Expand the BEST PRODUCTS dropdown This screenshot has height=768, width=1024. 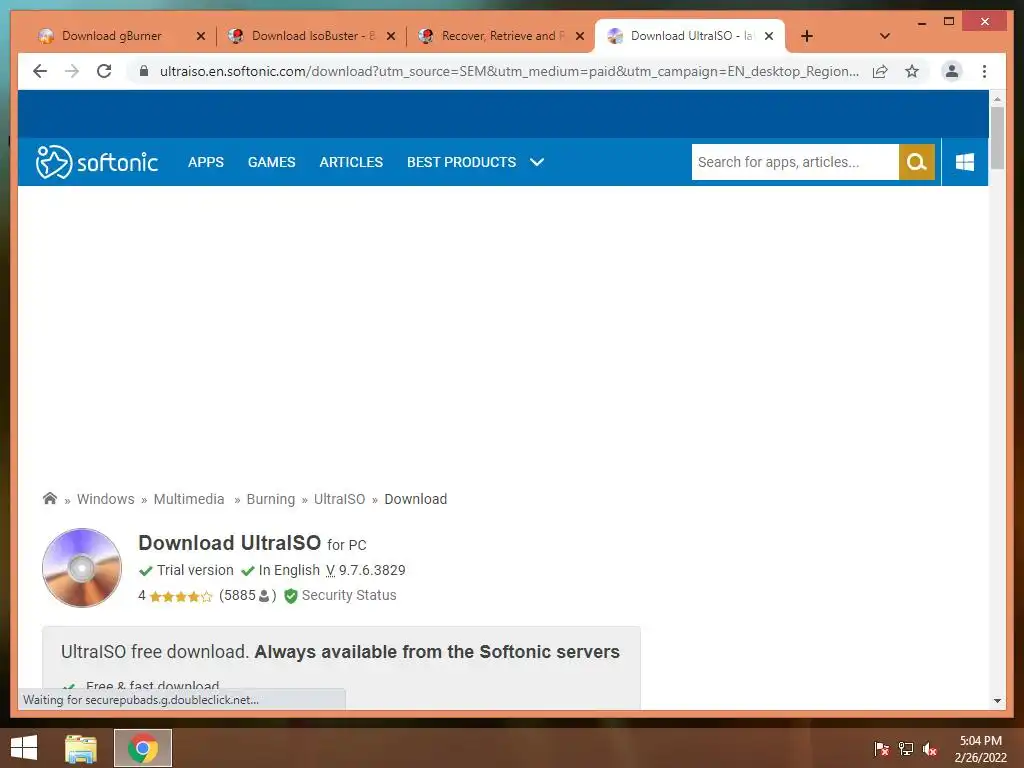point(475,162)
